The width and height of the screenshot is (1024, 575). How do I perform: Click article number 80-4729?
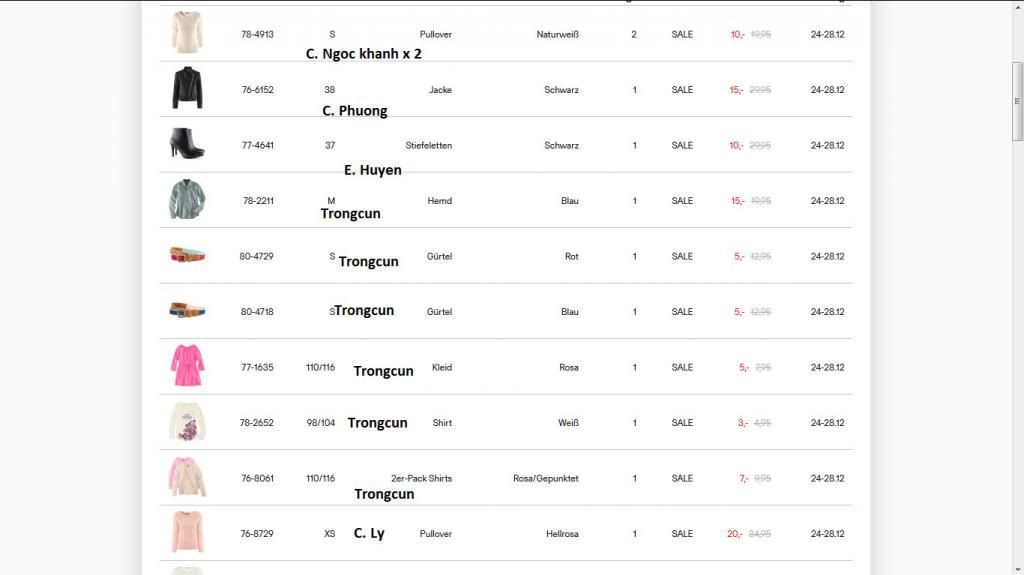tap(256, 257)
